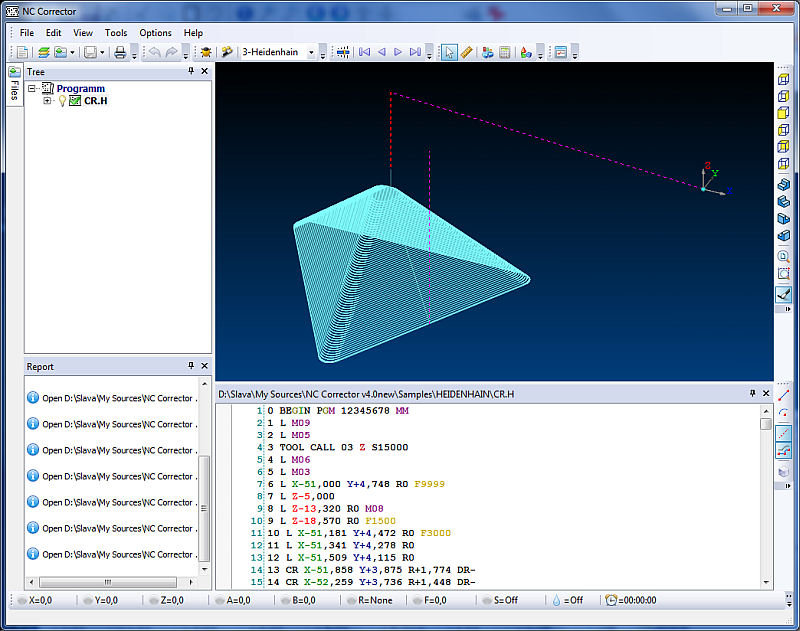
Task: Toggle the light bulb visibility for CR.H
Action: coord(61,101)
